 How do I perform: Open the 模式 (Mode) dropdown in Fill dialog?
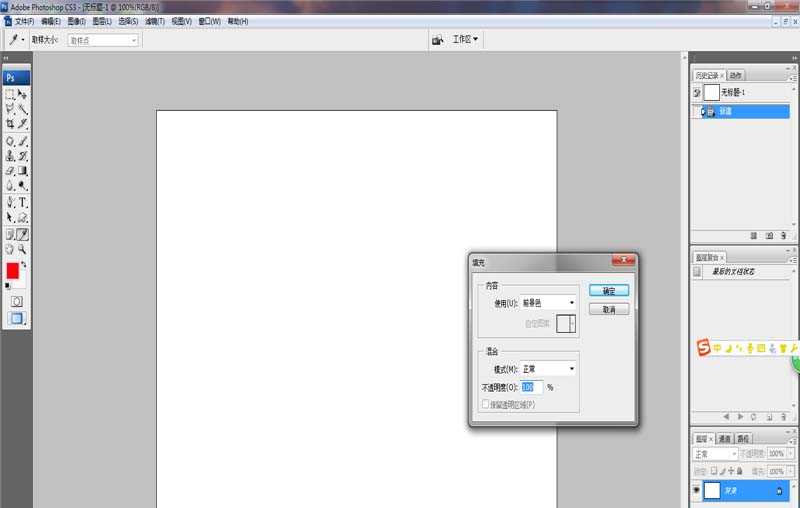pos(549,368)
